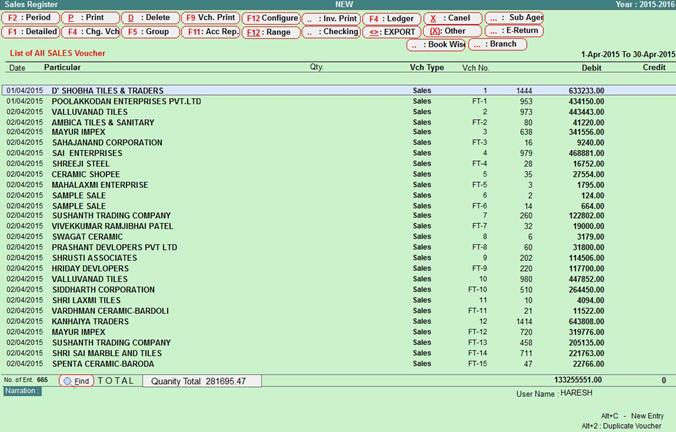Click total debit 133255551.00
Image resolution: width=676 pixels, height=432 pixels.
tap(578, 380)
